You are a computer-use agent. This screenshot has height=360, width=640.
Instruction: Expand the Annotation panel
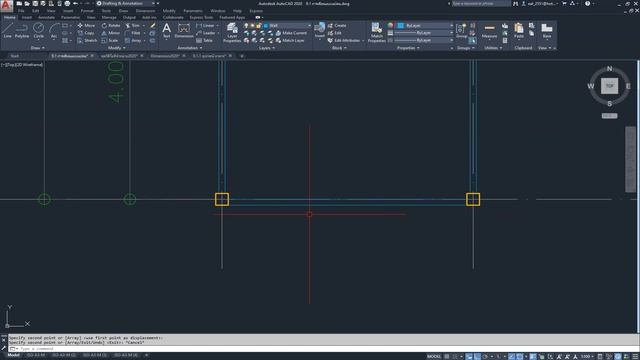coord(189,48)
